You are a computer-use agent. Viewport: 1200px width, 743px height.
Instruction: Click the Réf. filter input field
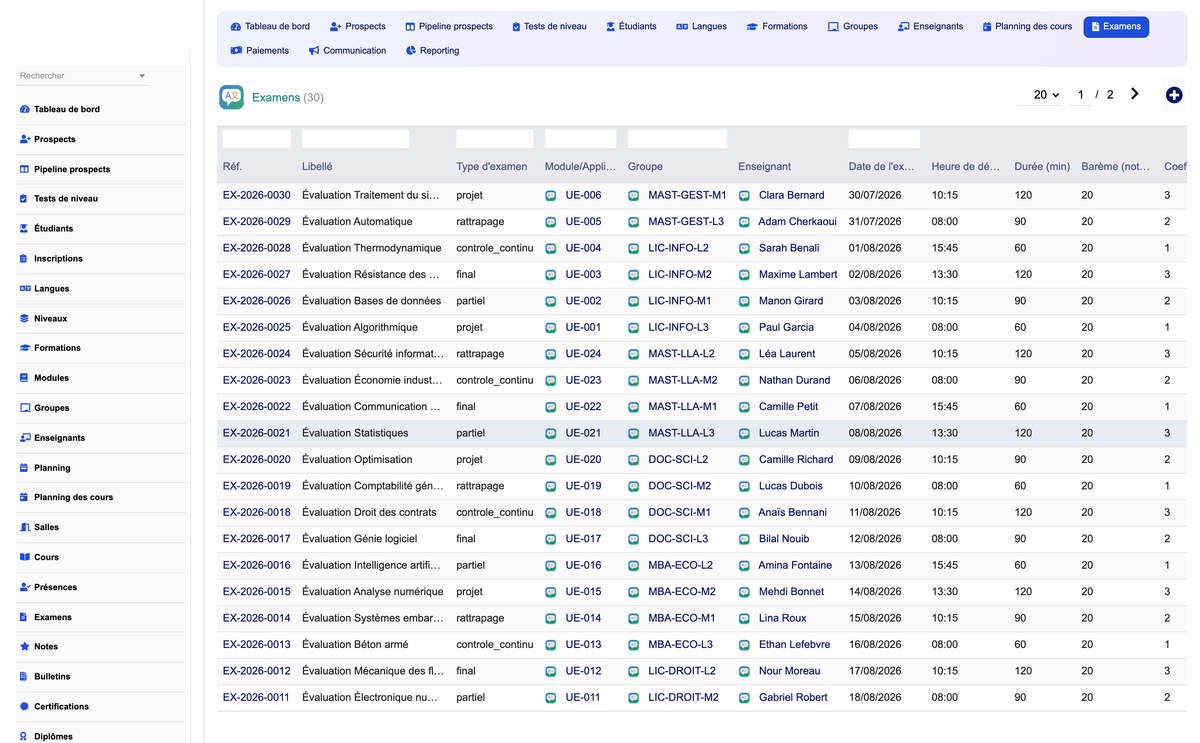[257, 139]
